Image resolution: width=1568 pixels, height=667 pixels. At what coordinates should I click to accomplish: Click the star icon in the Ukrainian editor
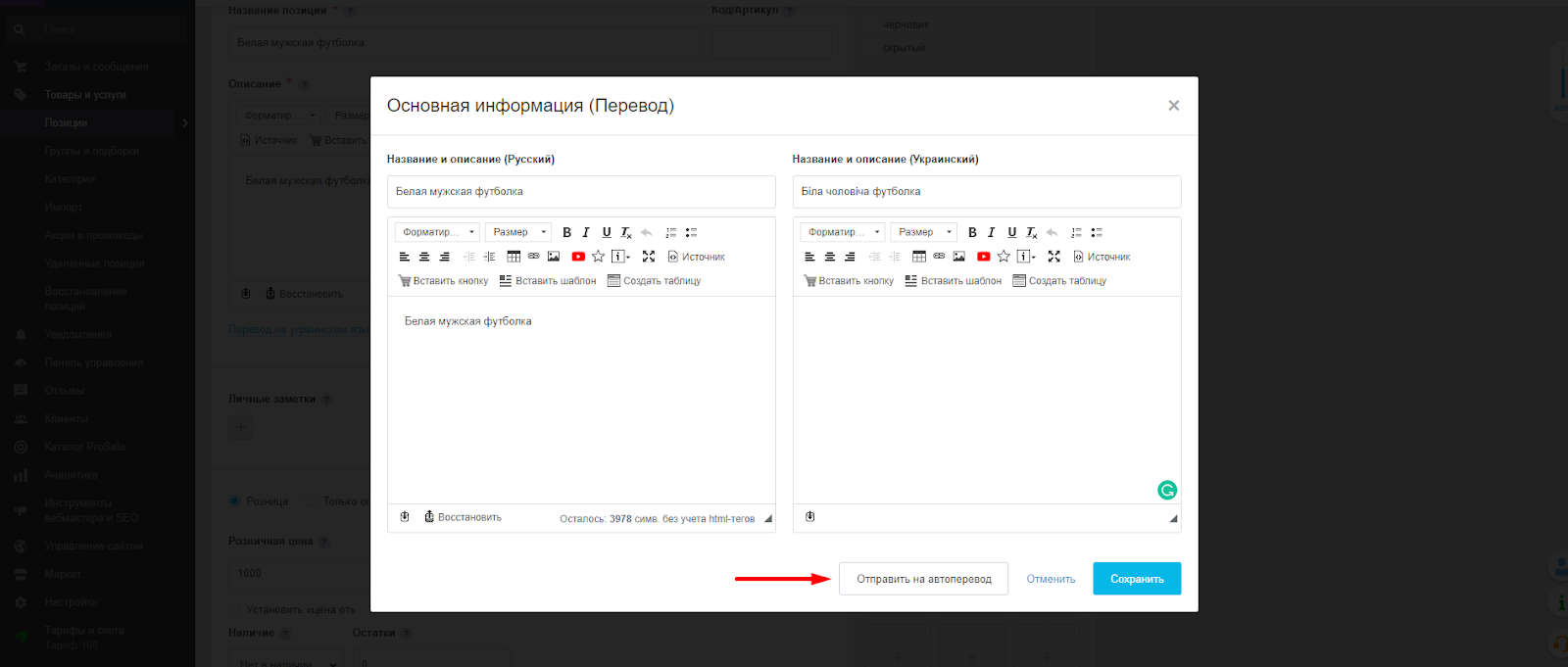click(1004, 257)
